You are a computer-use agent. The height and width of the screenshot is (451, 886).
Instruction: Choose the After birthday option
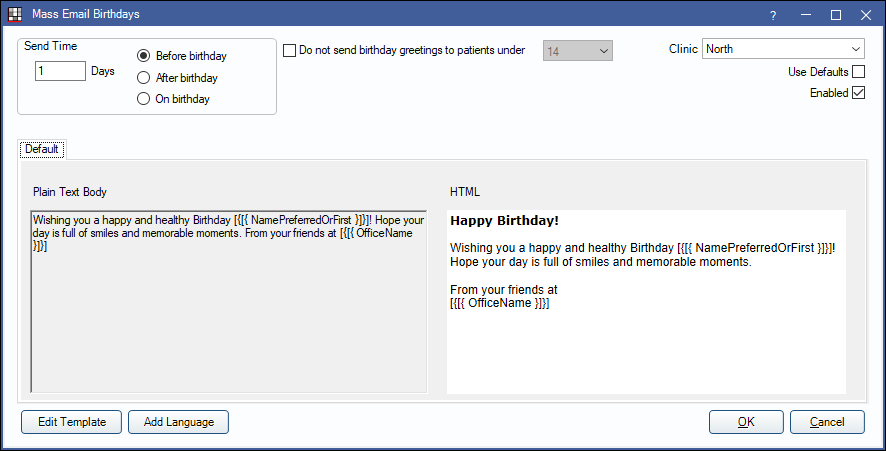pos(144,77)
